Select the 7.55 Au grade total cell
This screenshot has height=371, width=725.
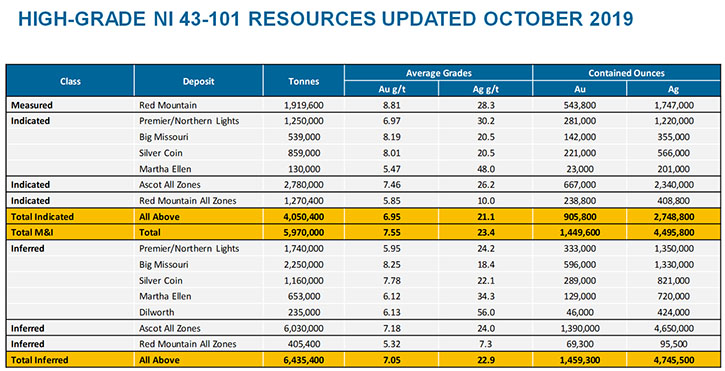coord(391,232)
